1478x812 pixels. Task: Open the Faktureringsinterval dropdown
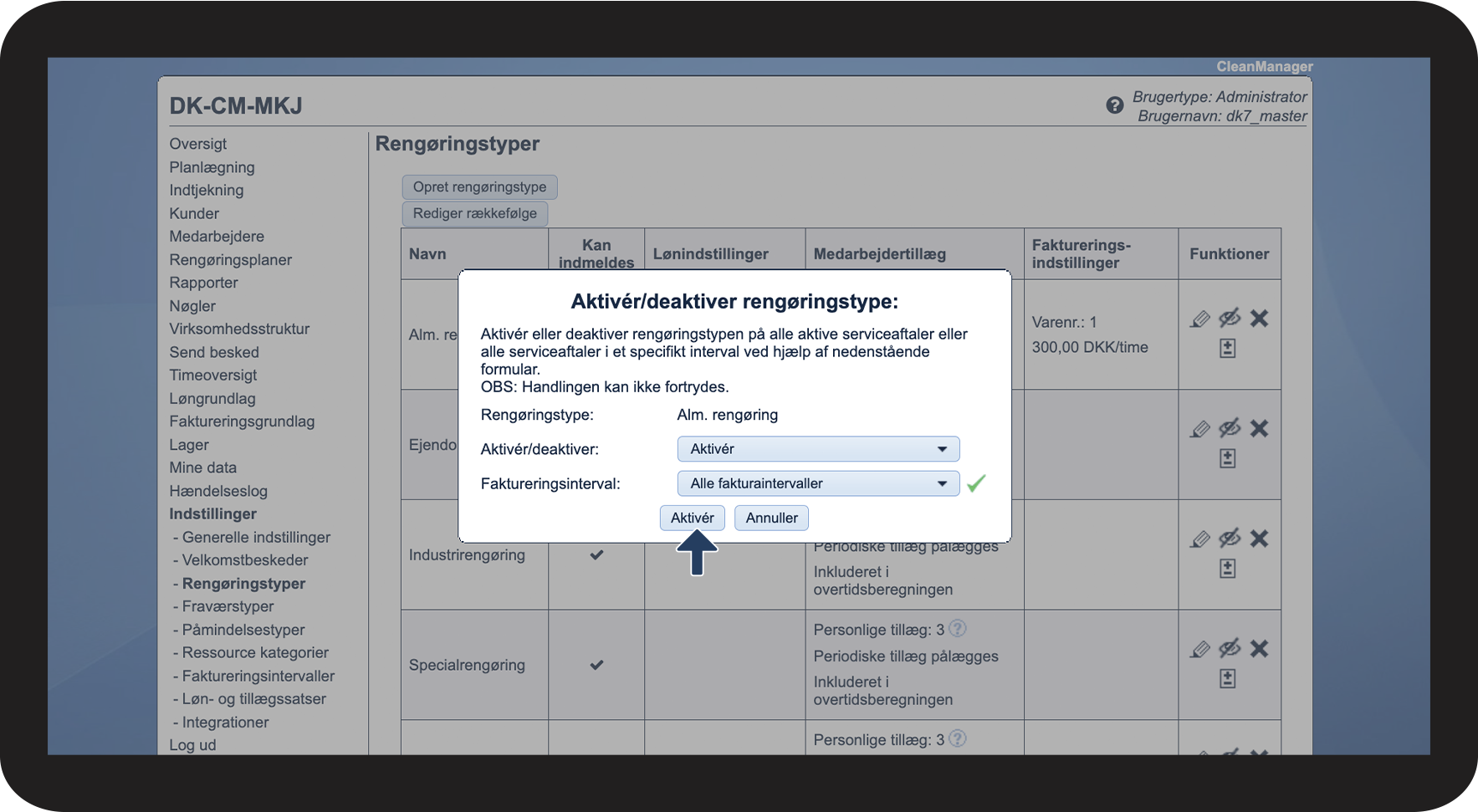818,483
